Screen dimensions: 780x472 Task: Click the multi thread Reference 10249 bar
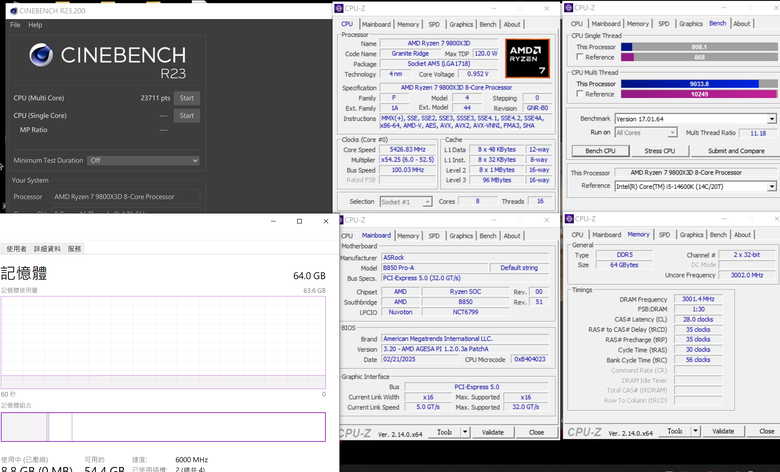698,94
